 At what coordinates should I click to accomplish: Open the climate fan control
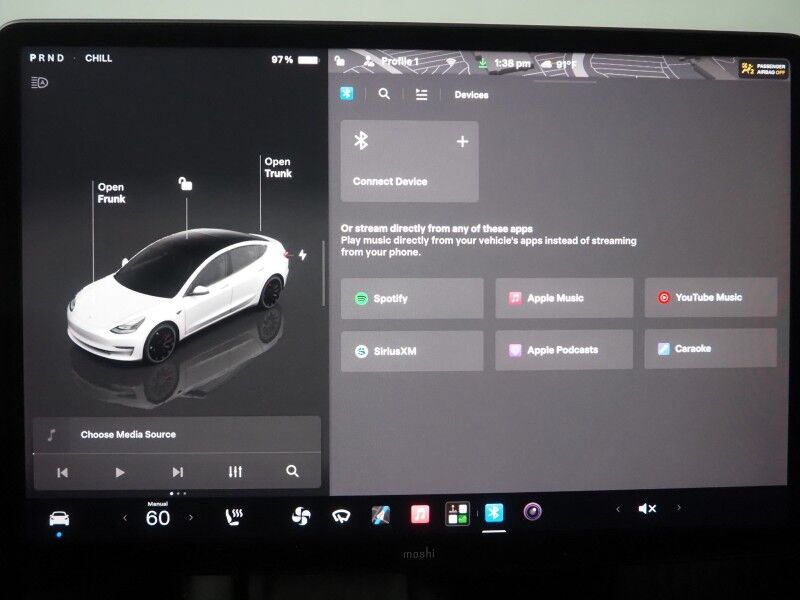301,516
